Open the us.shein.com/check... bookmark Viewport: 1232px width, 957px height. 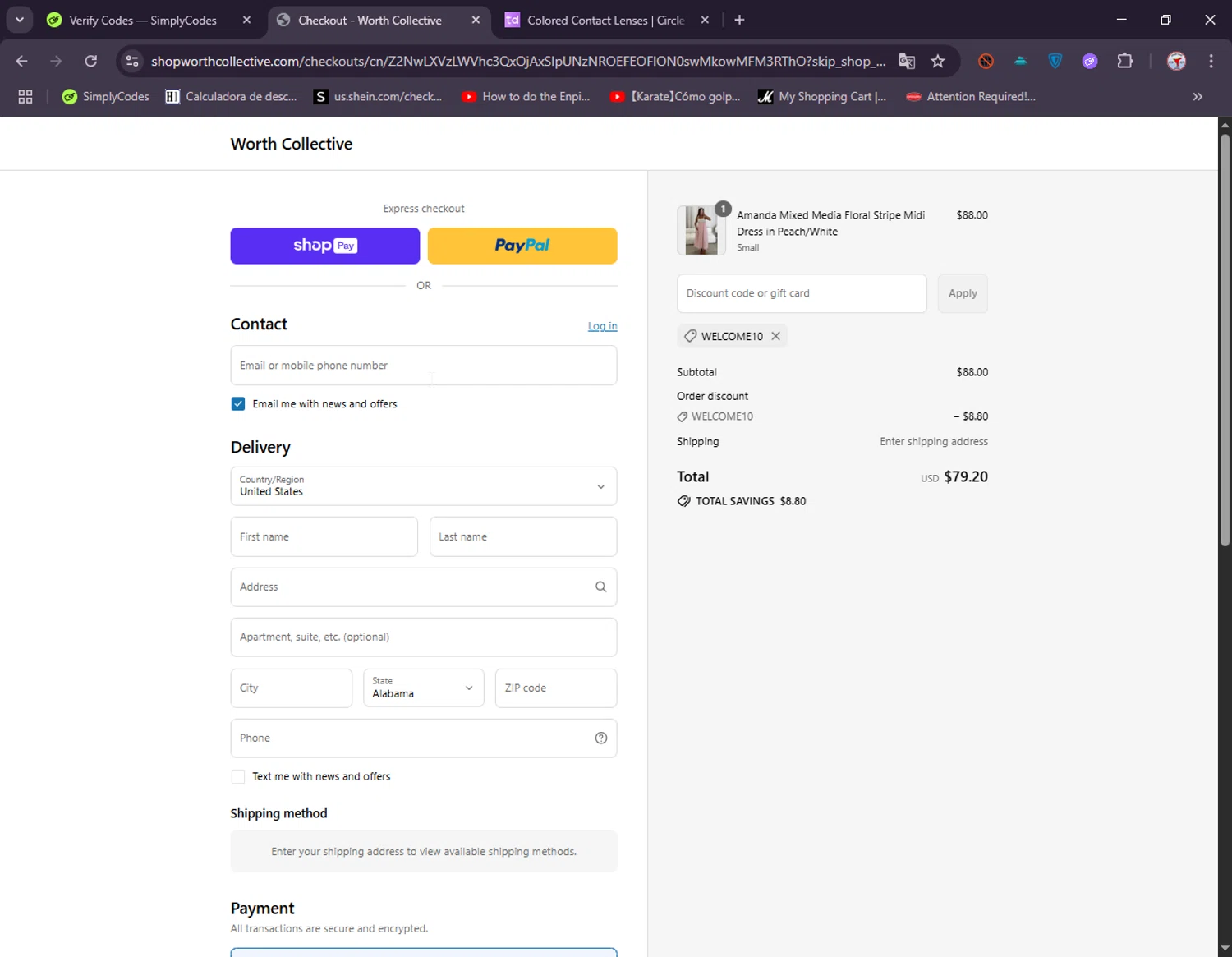378,97
